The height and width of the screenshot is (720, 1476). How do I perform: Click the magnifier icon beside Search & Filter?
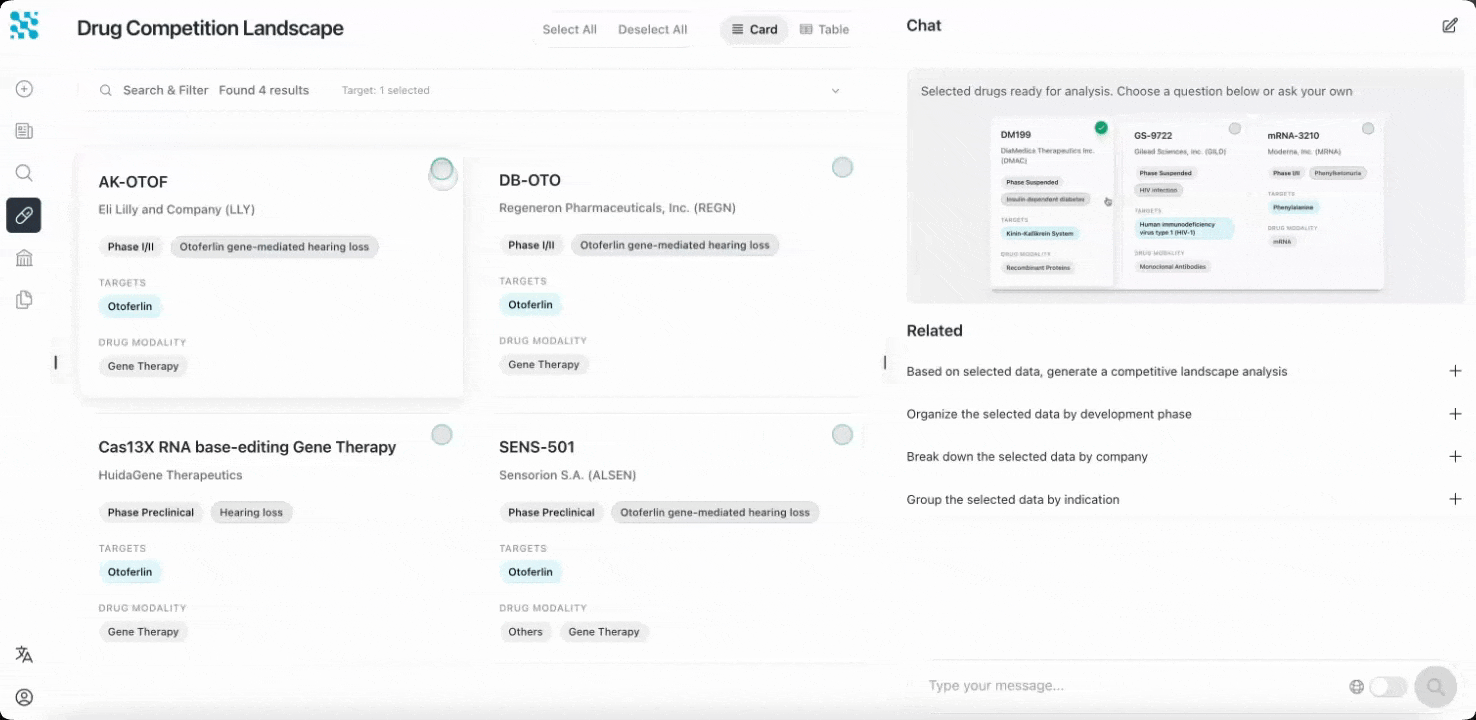106,90
